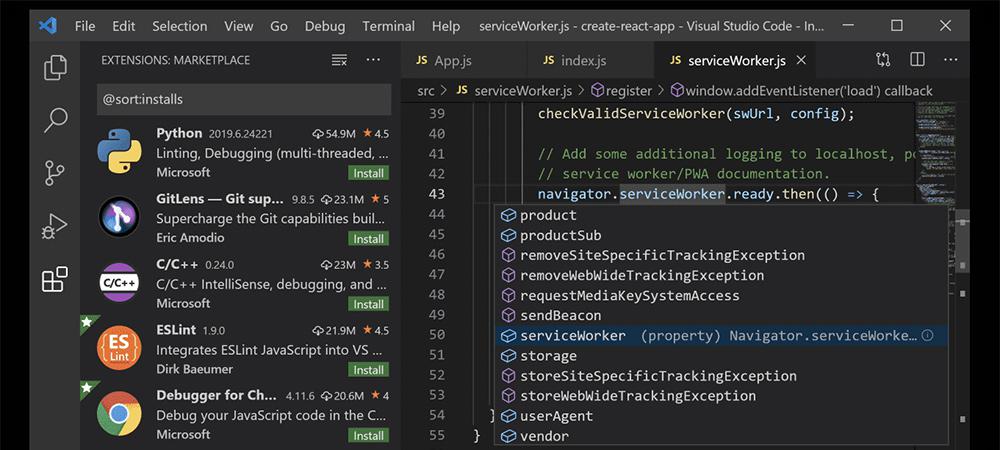Install Debugger for Chrome extension

[x=369, y=436]
